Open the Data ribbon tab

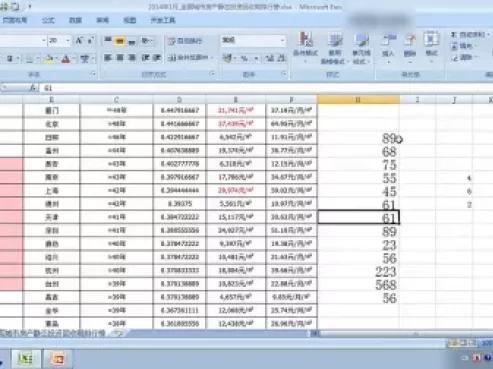tap(75, 20)
